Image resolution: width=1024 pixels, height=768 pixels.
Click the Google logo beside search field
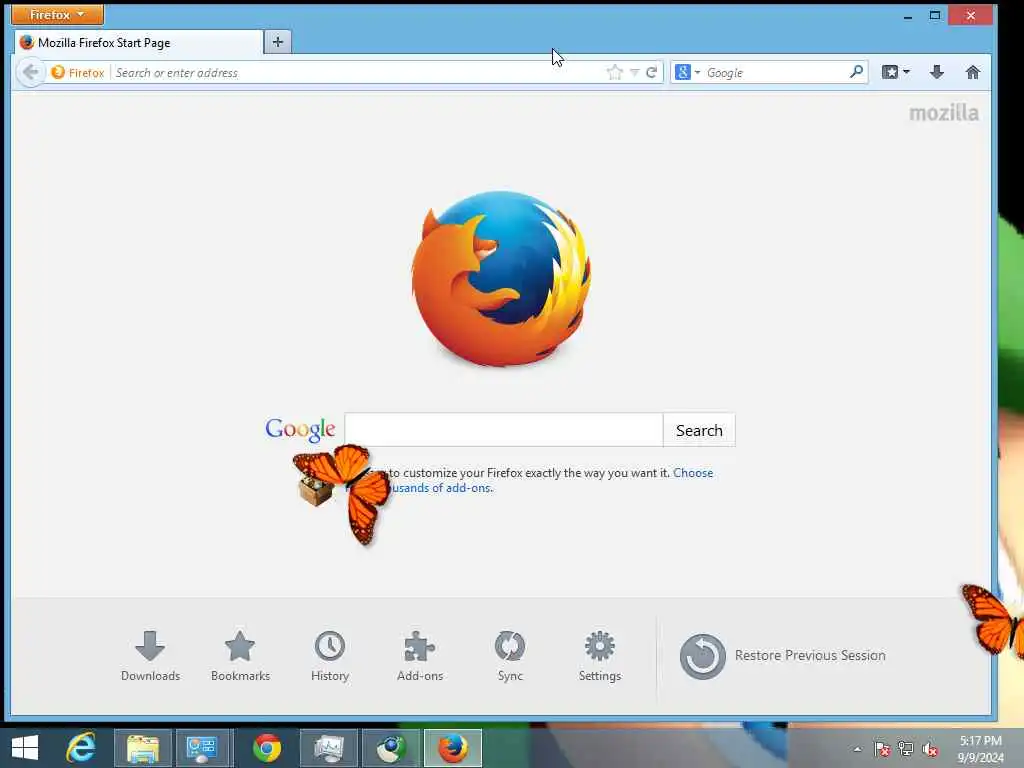click(300, 428)
